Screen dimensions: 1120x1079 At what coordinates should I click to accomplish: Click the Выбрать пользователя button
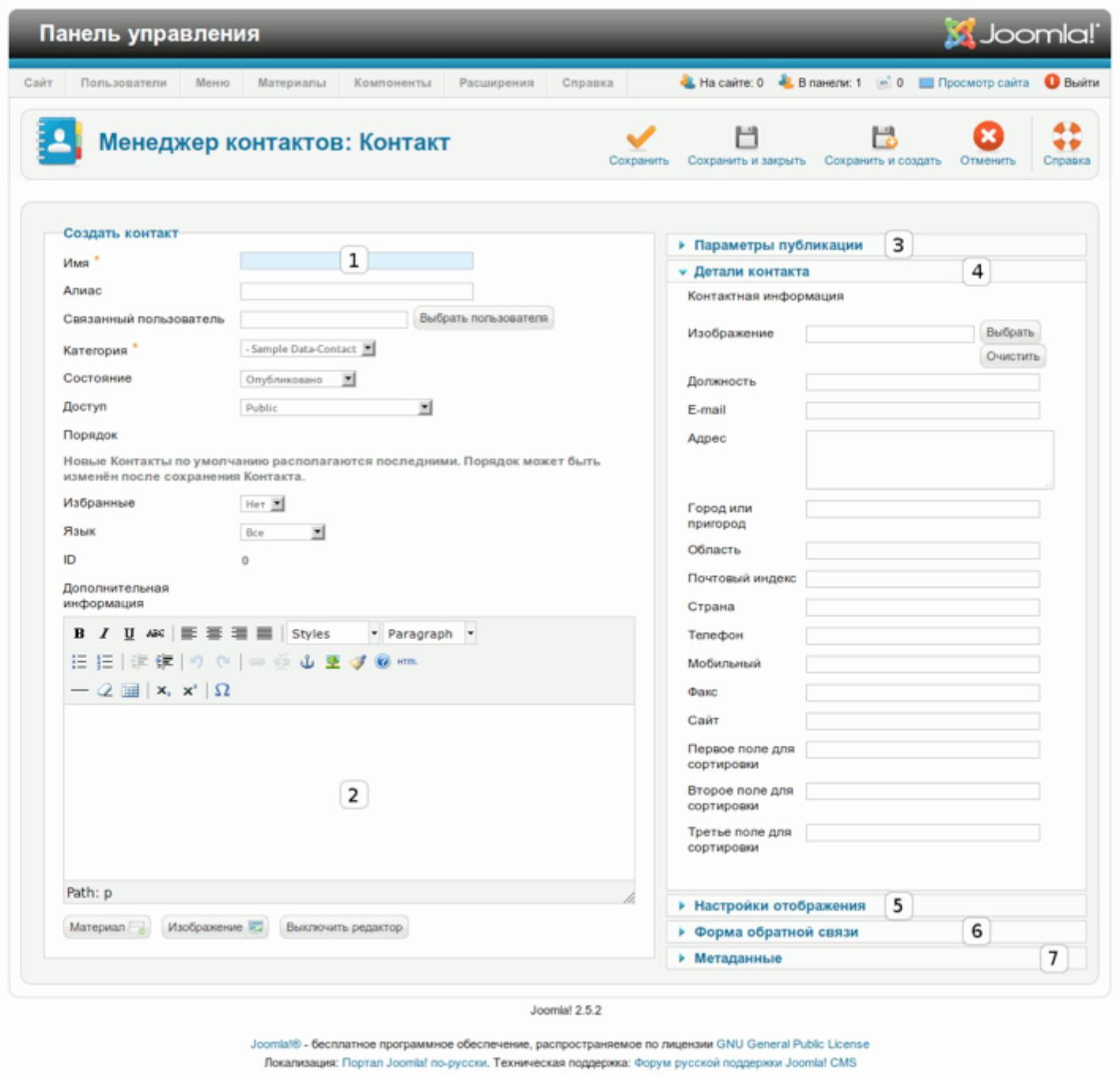[483, 318]
